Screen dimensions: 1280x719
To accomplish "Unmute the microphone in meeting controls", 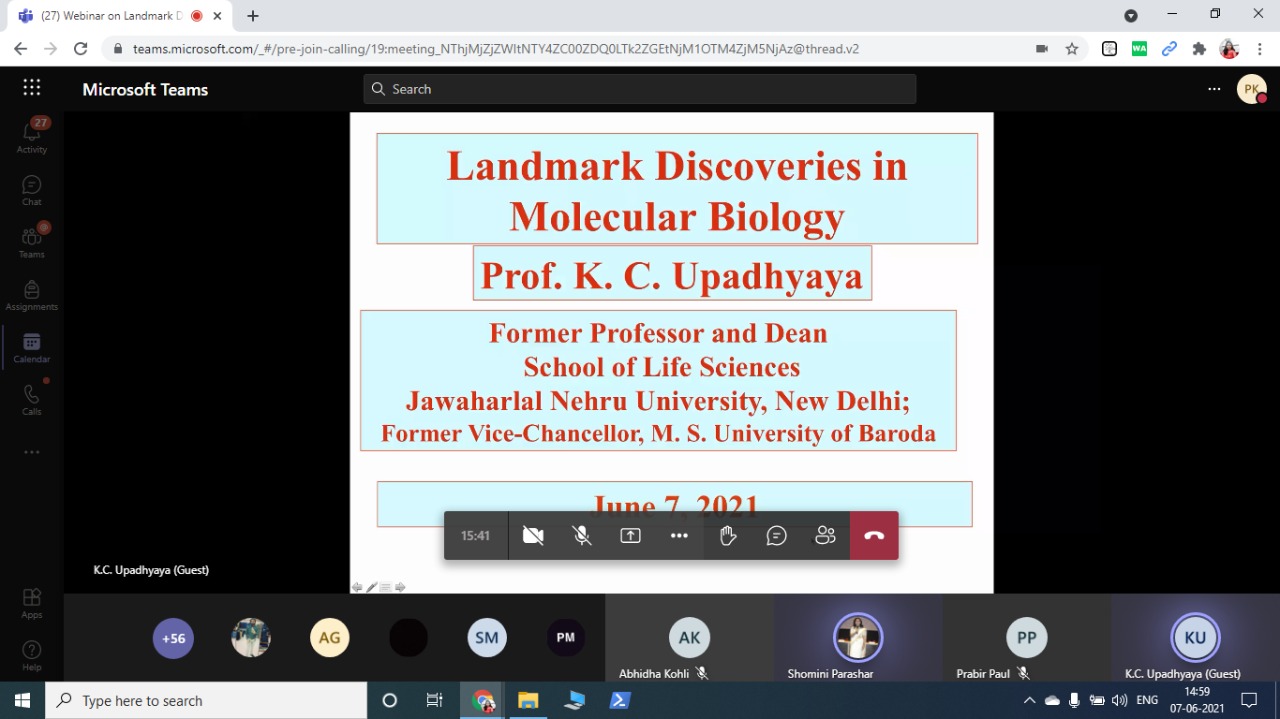I will (582, 536).
